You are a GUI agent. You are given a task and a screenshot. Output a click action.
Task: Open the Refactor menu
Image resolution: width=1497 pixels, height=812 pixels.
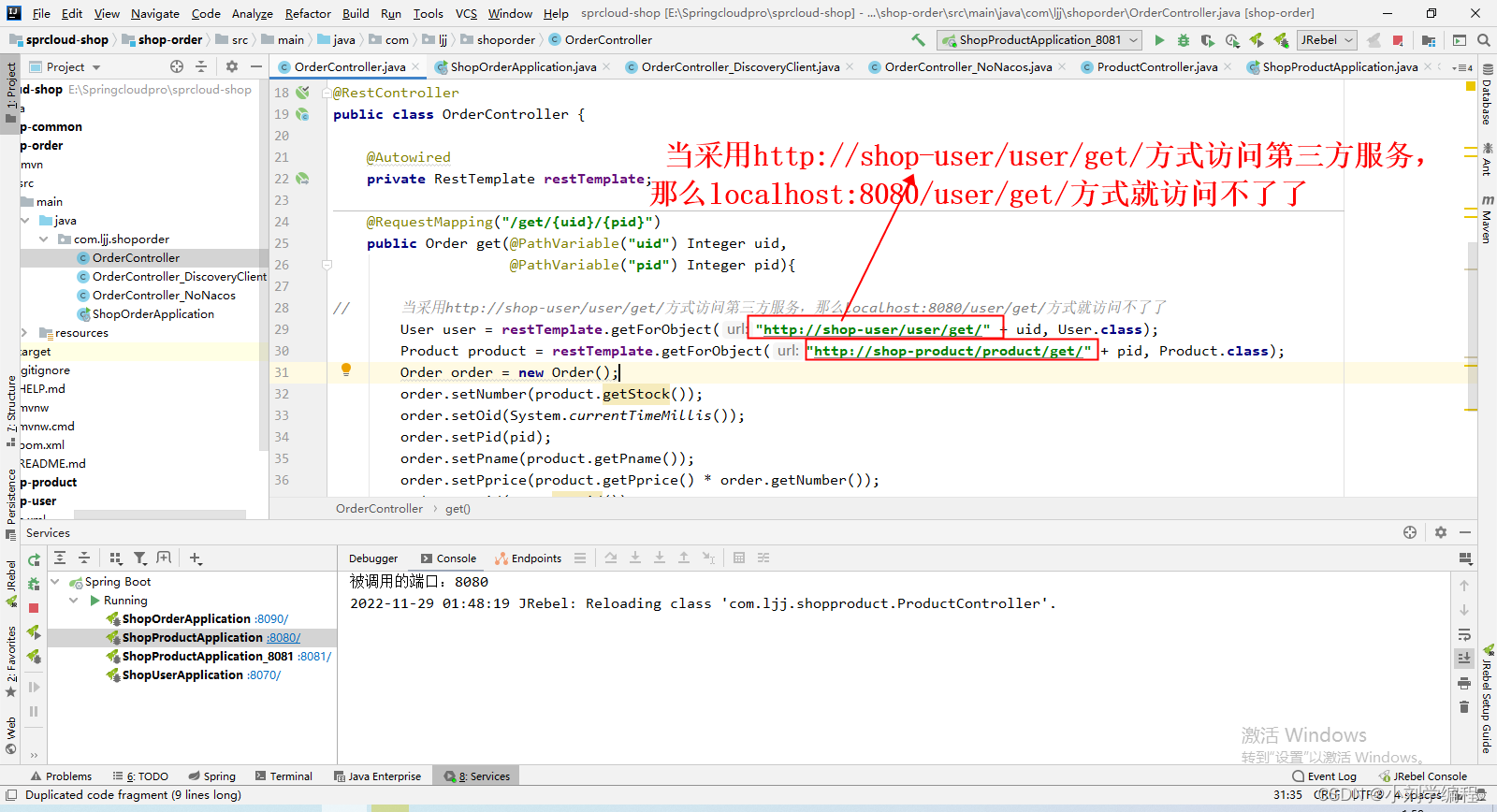tap(308, 13)
